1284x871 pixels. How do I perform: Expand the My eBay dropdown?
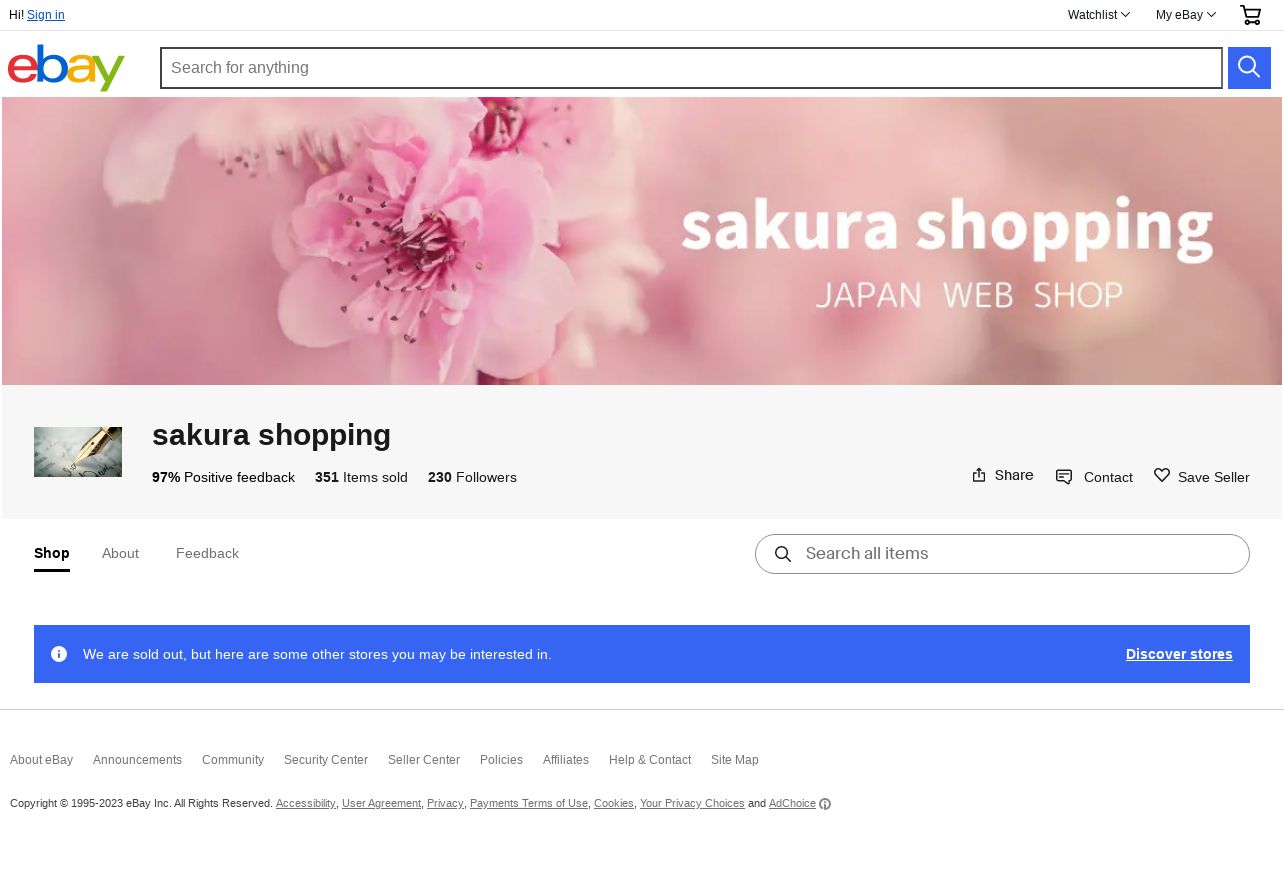(x=1185, y=15)
